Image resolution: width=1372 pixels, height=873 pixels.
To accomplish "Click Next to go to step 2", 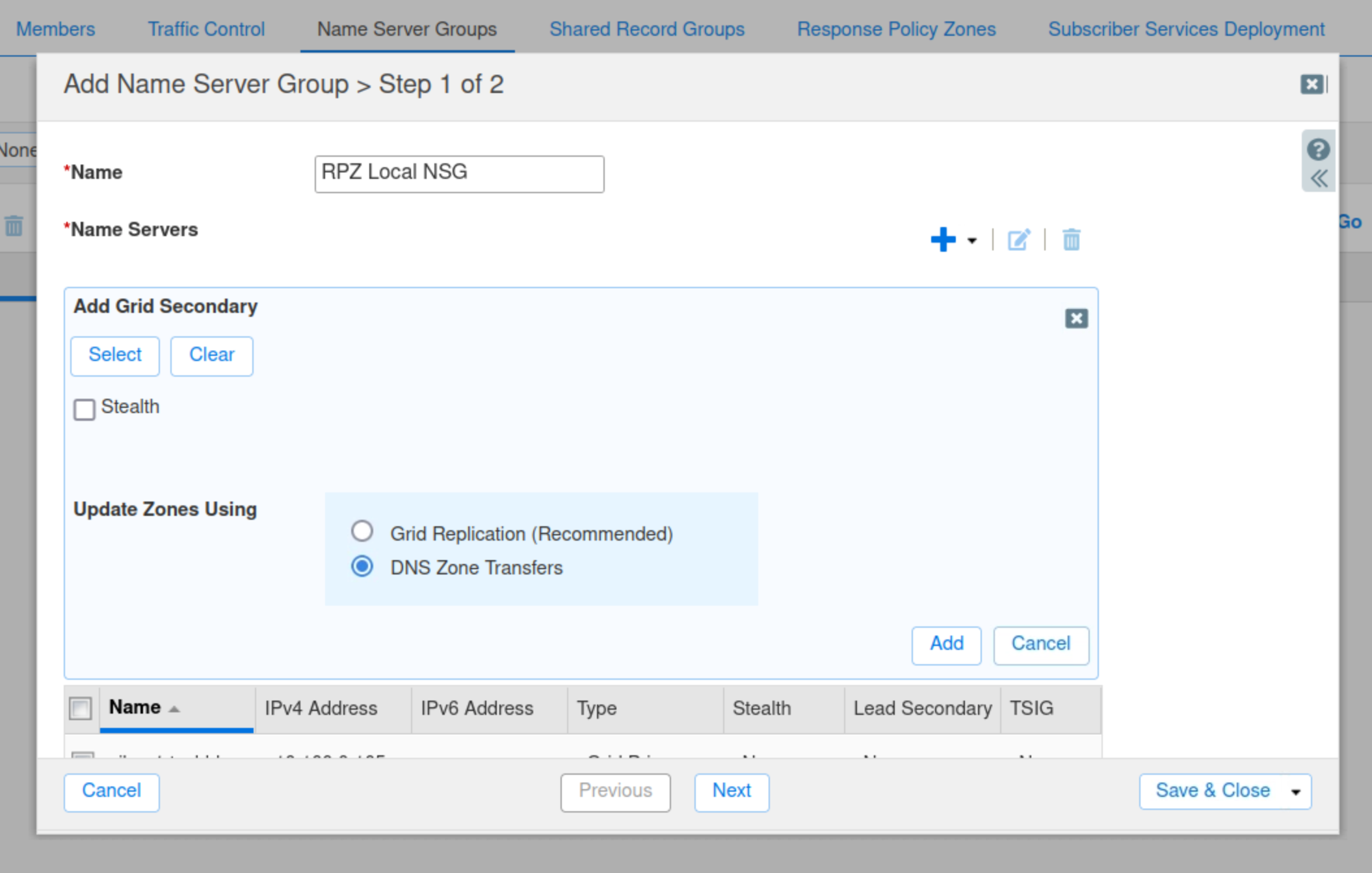I will [732, 791].
